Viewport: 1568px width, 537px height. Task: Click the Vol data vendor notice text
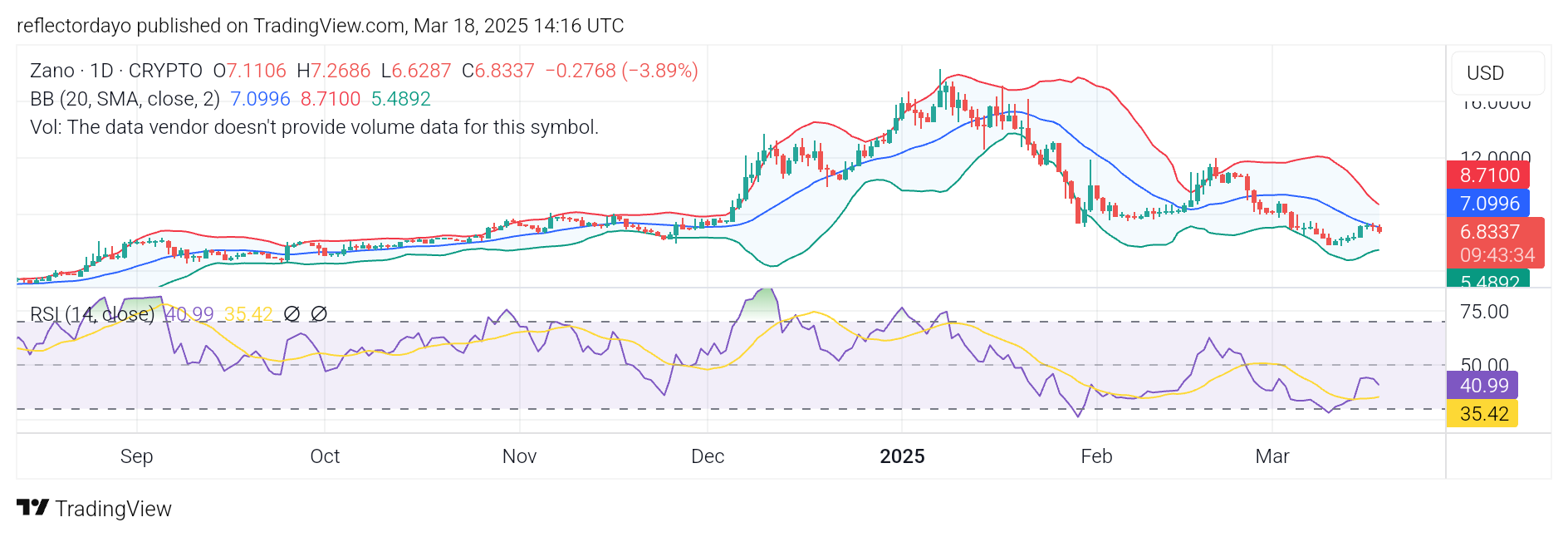314,127
